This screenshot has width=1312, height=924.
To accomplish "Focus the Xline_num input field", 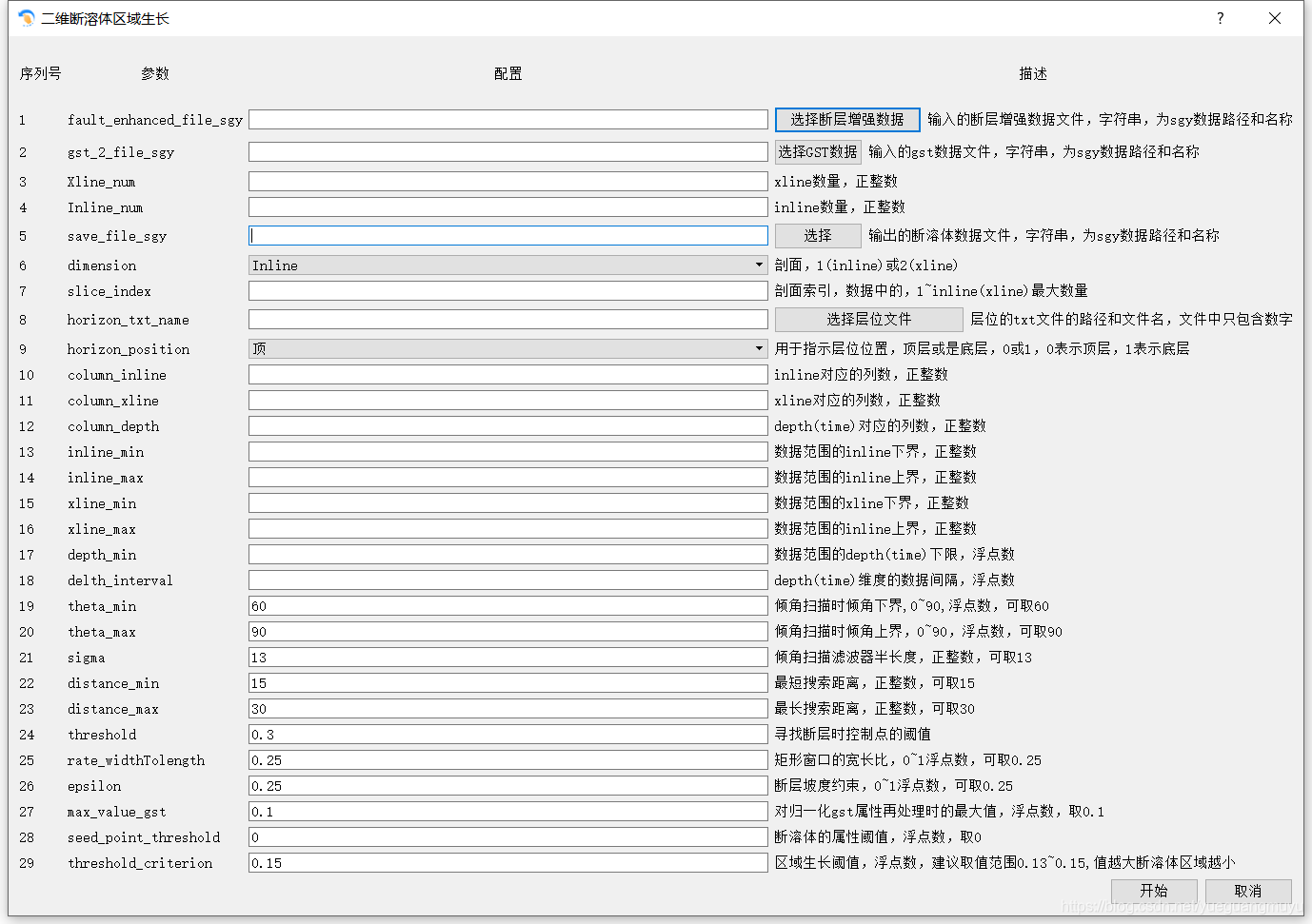I will pos(508,181).
